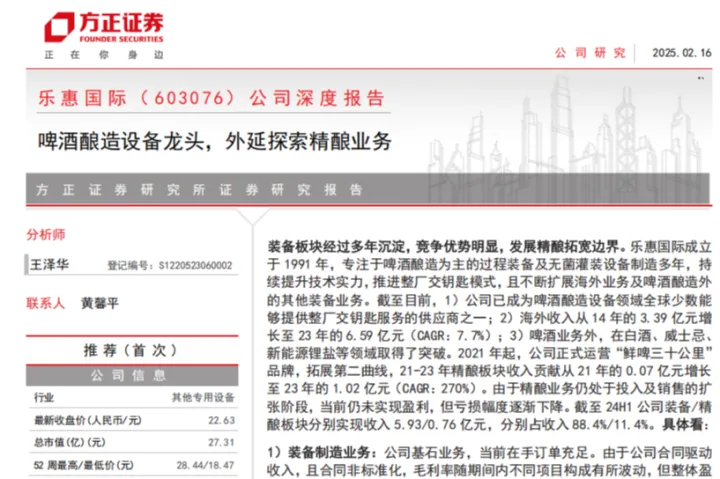Click the Founder Securities logo
Screen dimensions: 720x479
click(104, 27)
